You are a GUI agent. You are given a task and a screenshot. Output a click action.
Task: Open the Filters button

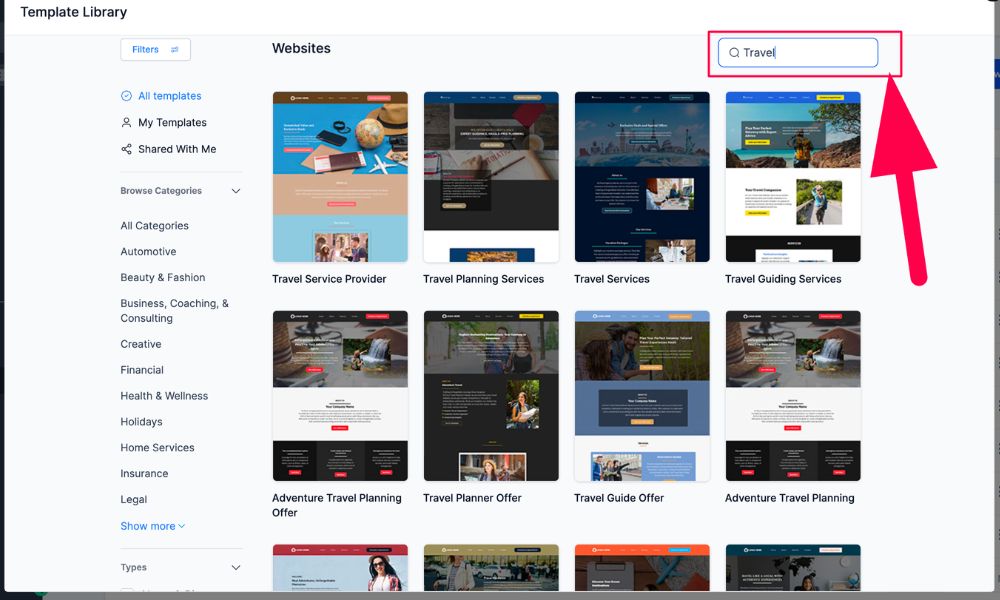[x=155, y=50]
